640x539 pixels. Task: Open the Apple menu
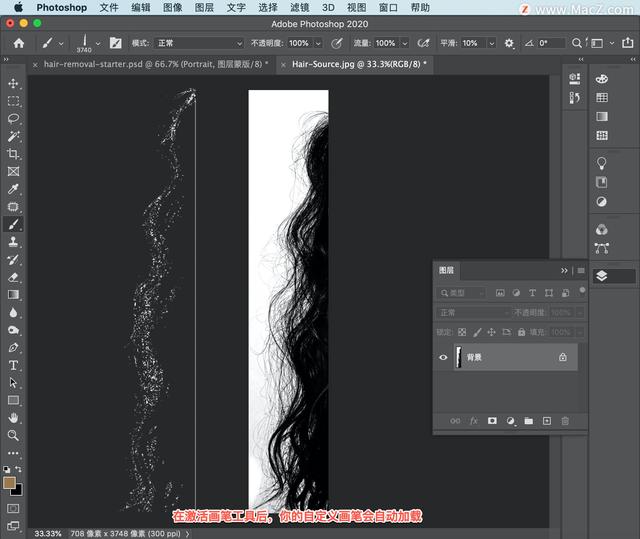[18, 7]
